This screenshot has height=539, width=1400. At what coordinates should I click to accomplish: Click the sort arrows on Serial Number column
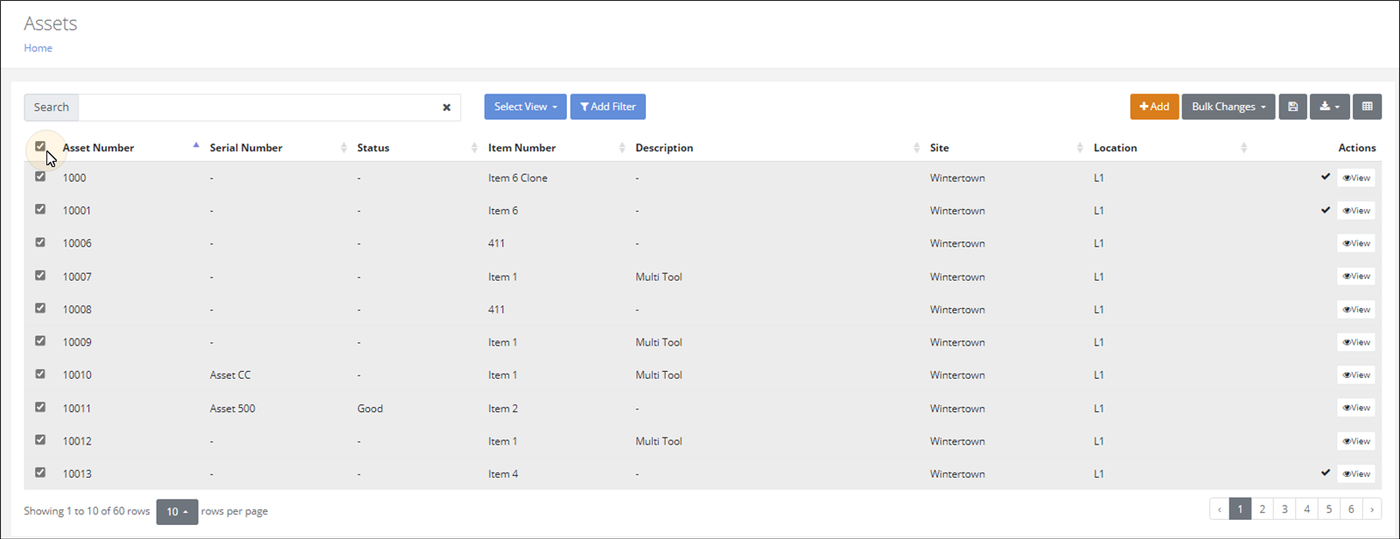pos(344,148)
